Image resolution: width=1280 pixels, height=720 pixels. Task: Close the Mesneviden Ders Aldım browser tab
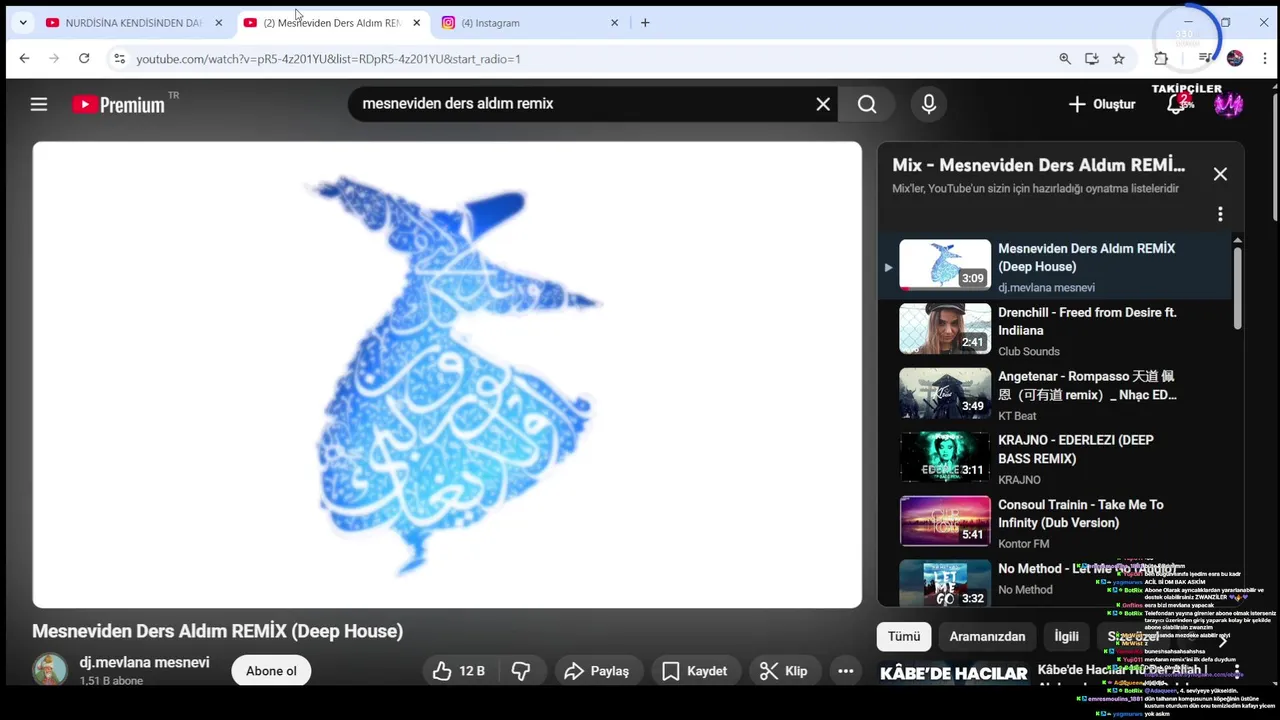(417, 23)
